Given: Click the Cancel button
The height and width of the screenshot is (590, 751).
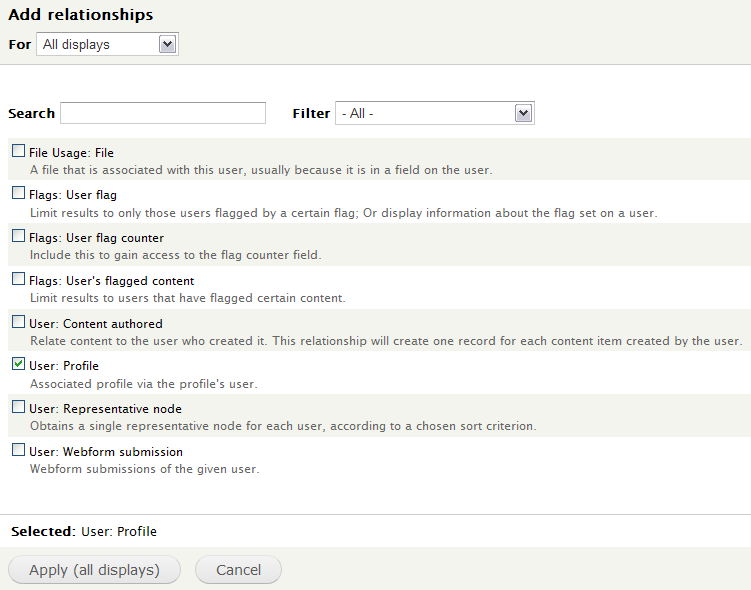Looking at the screenshot, I should pyautogui.click(x=239, y=570).
